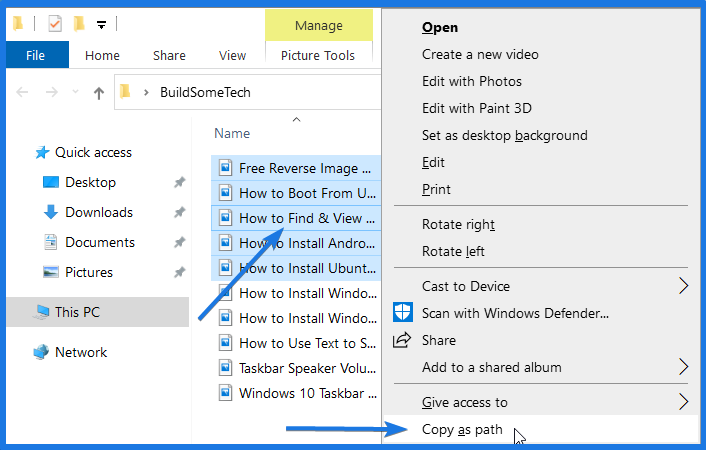Sort files by the Name column header
The width and height of the screenshot is (706, 450).
point(232,133)
